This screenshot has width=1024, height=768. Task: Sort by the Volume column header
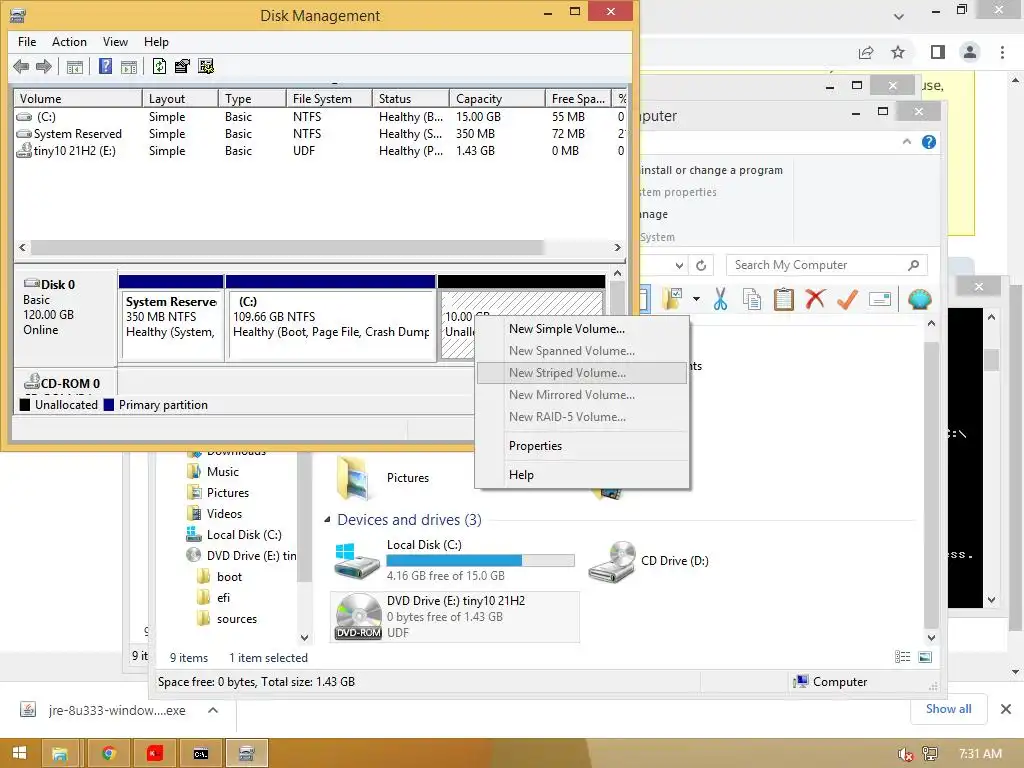(77, 99)
